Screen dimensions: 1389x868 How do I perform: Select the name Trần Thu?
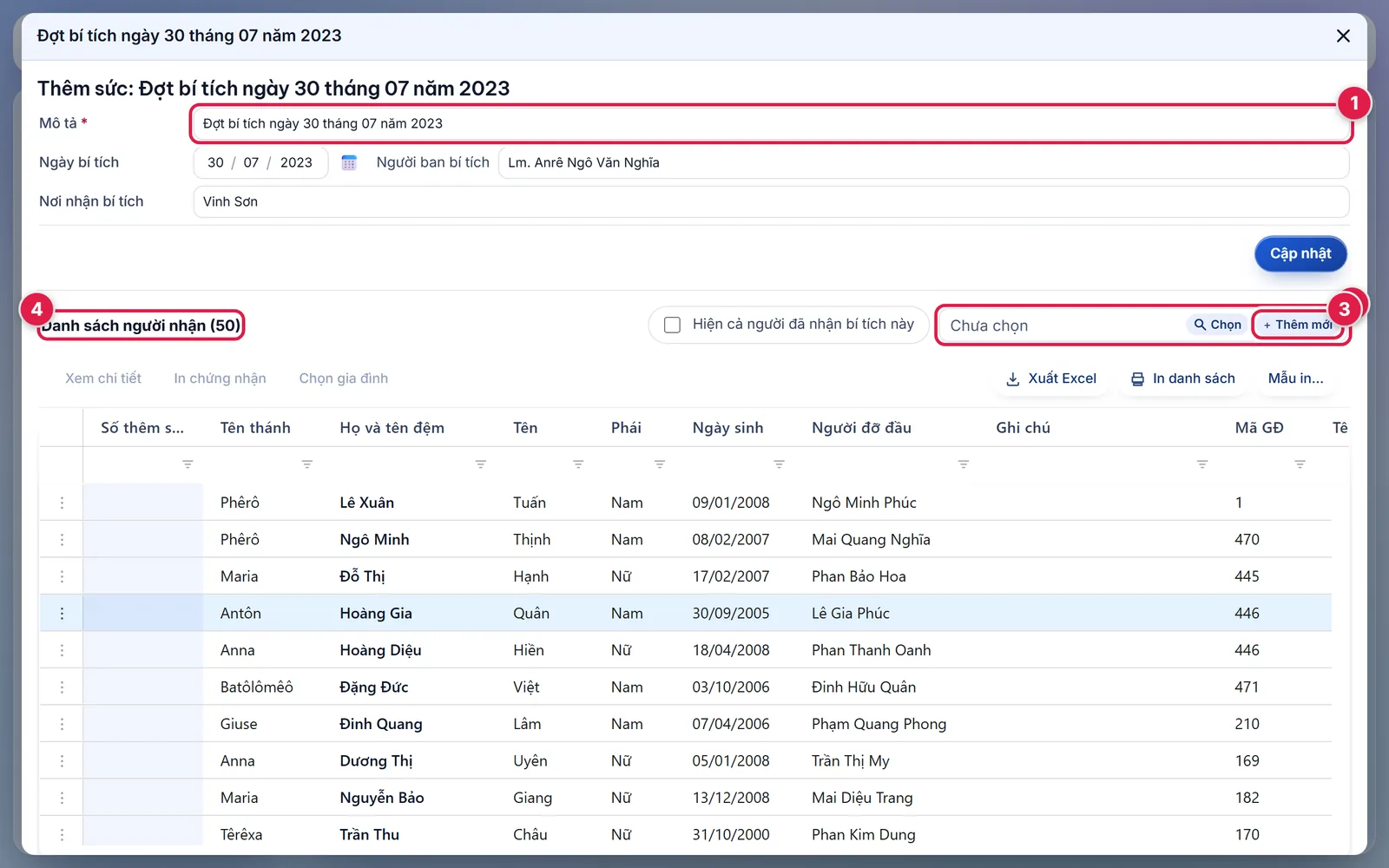tap(369, 835)
